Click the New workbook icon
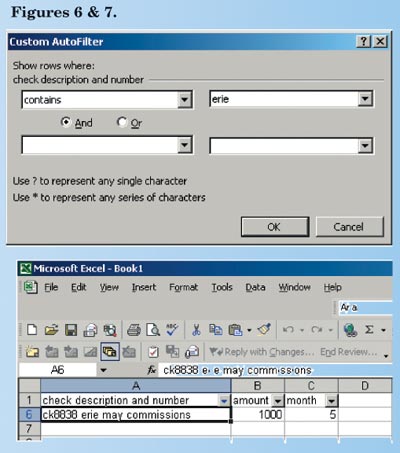The height and width of the screenshot is (453, 400). click(32, 330)
